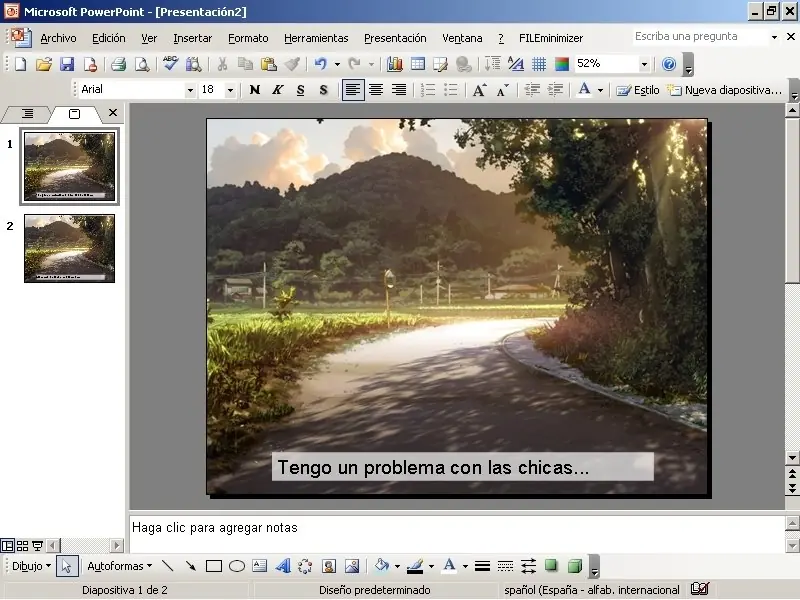Open the PowerPoint Help icon

pos(669,64)
